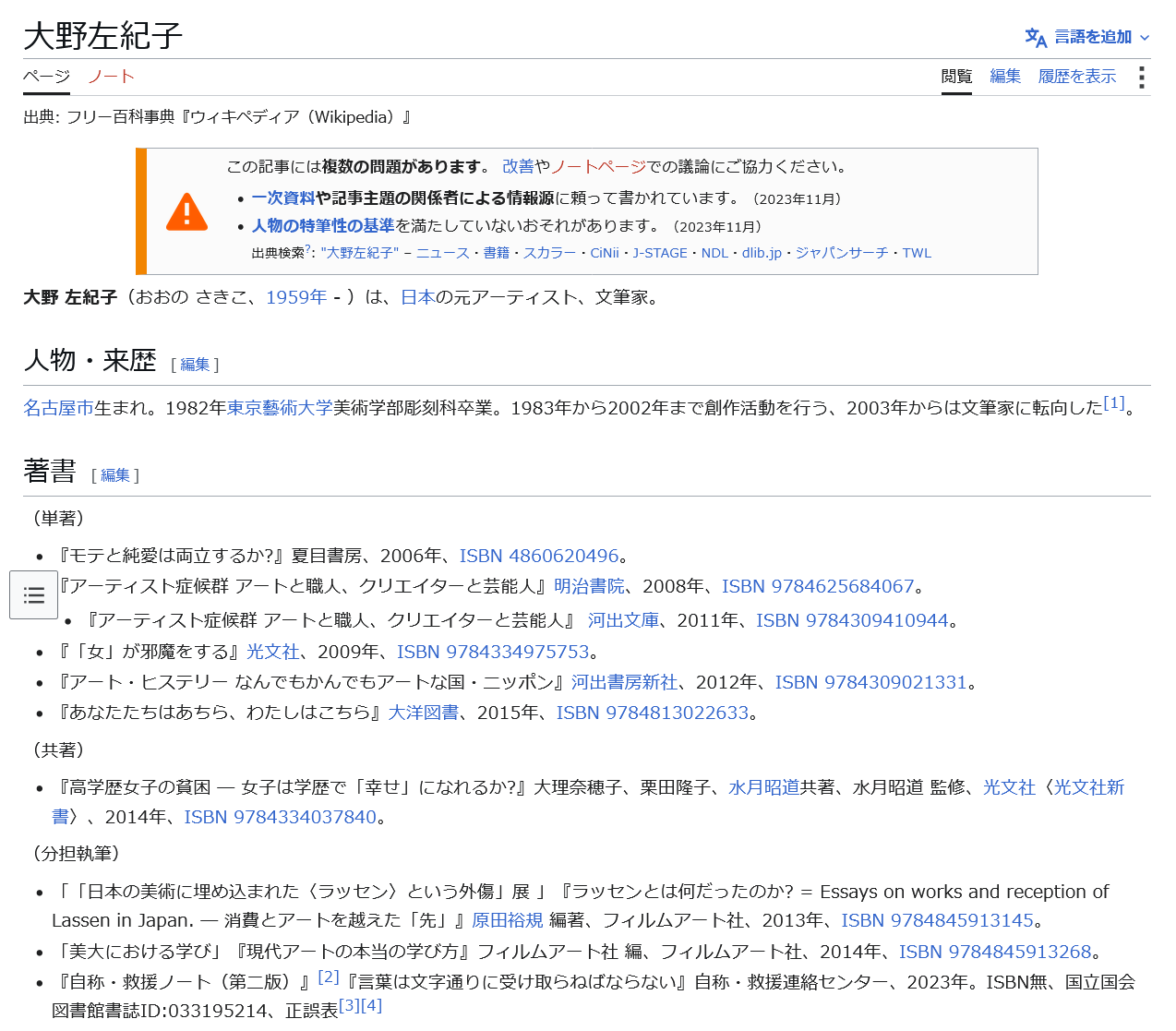This screenshot has width=1176, height=1031.
Task: Click the orange warning triangle icon
Action: click(186, 211)
